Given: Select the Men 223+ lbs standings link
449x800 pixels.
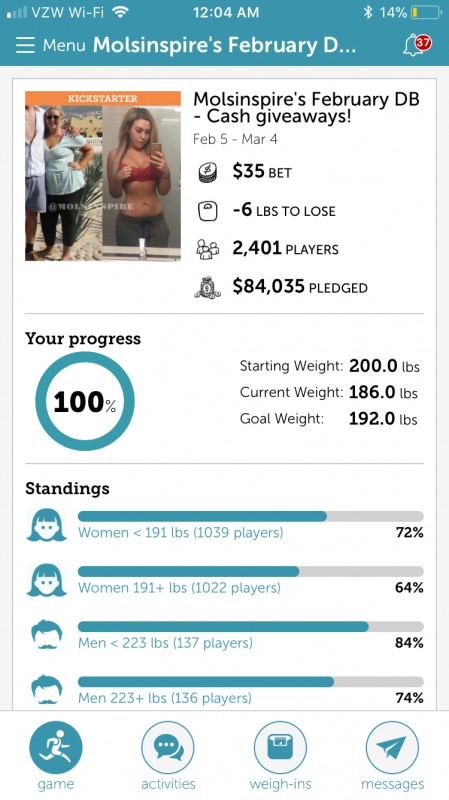Looking at the screenshot, I should click(x=165, y=698).
